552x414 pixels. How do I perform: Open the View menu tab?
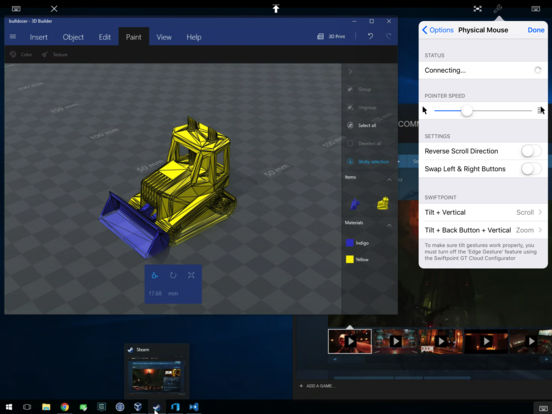(x=164, y=37)
